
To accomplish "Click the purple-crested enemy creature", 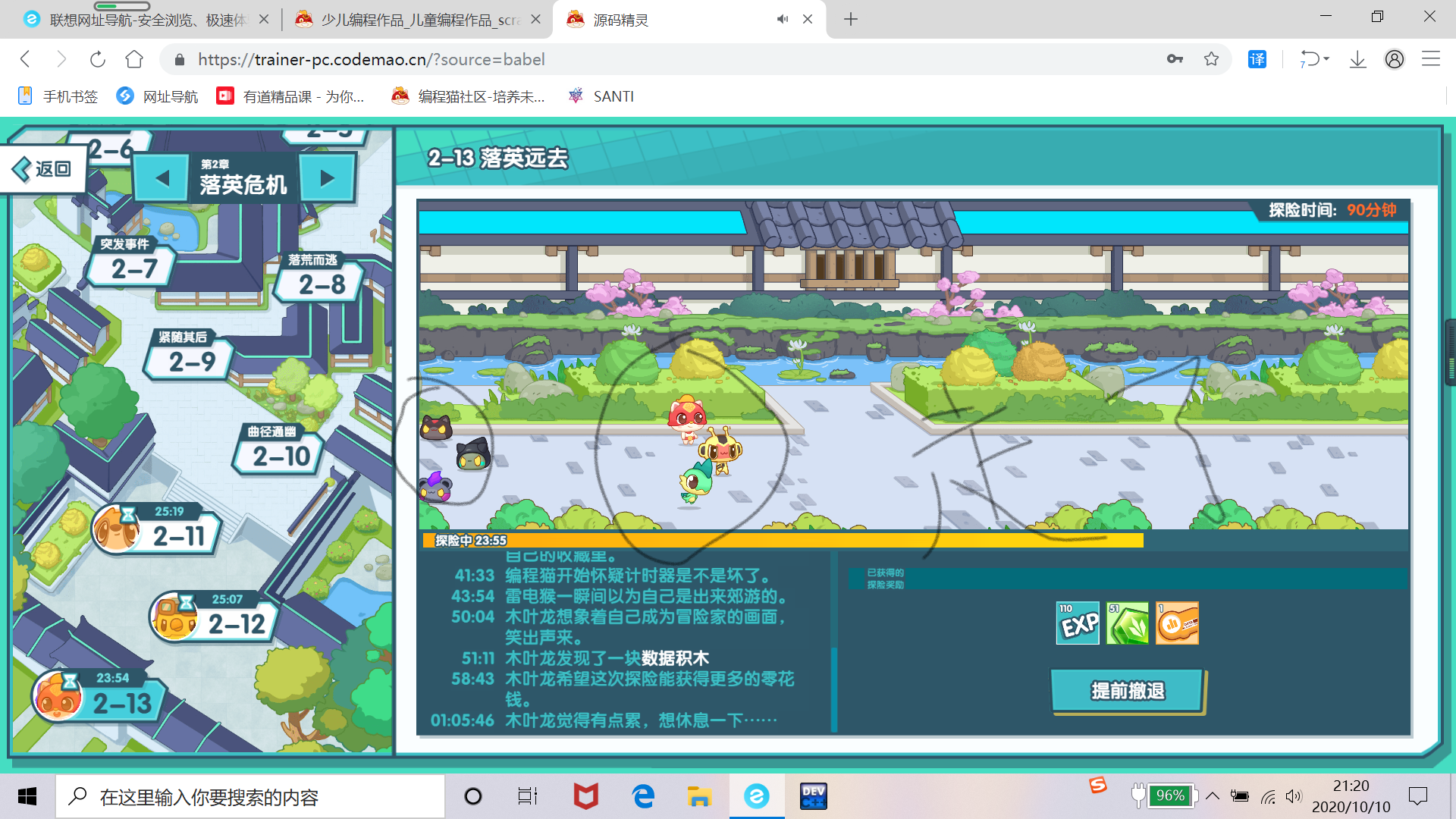I will coord(435,487).
